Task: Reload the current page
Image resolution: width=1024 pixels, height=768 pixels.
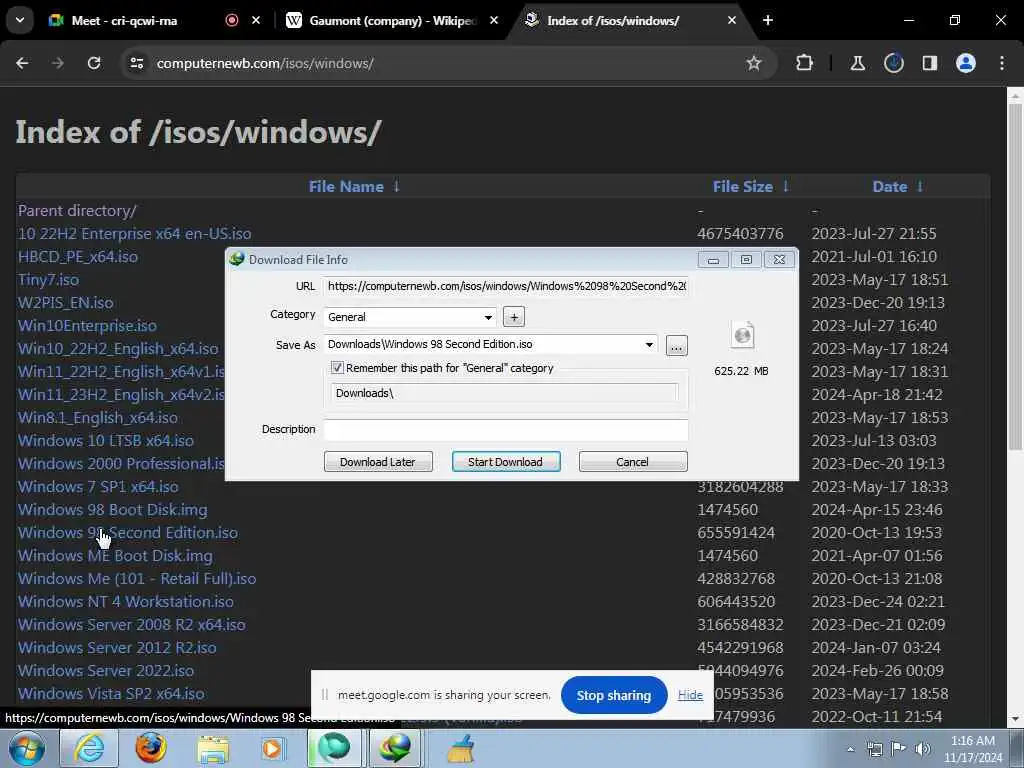Action: click(94, 63)
